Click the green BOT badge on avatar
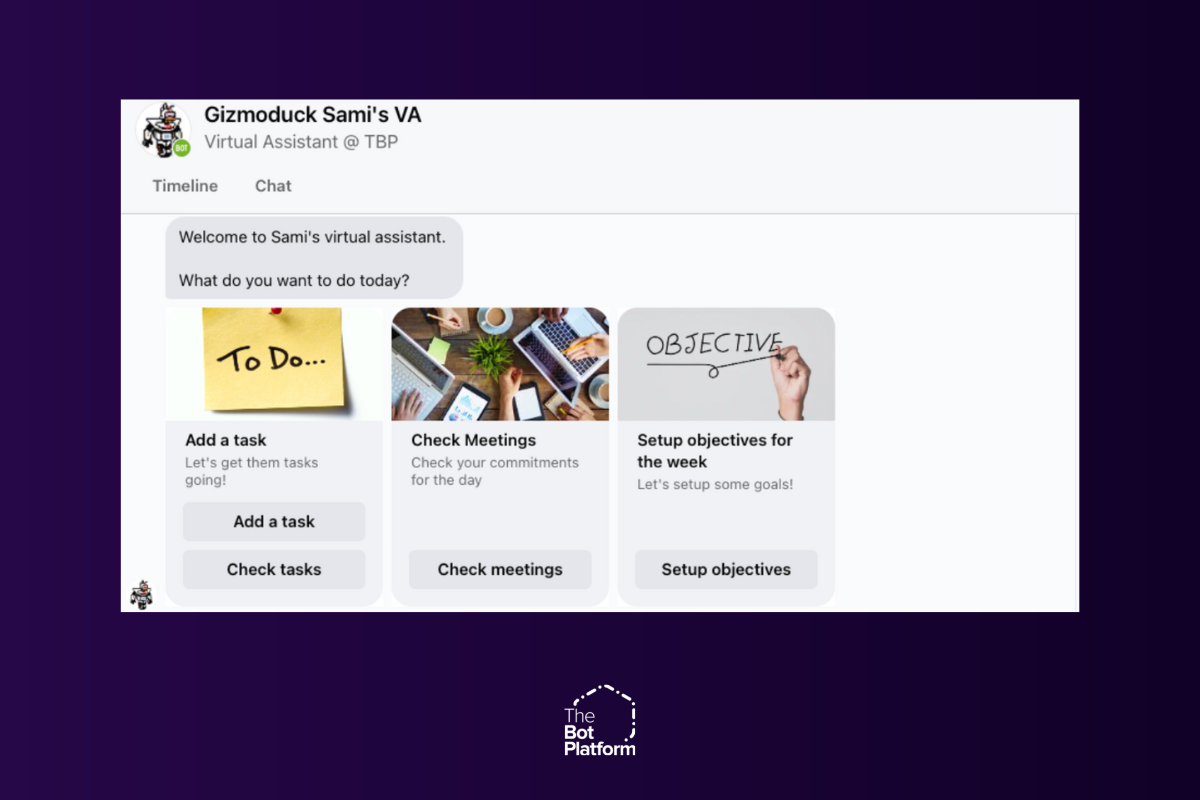 pyautogui.click(x=181, y=148)
